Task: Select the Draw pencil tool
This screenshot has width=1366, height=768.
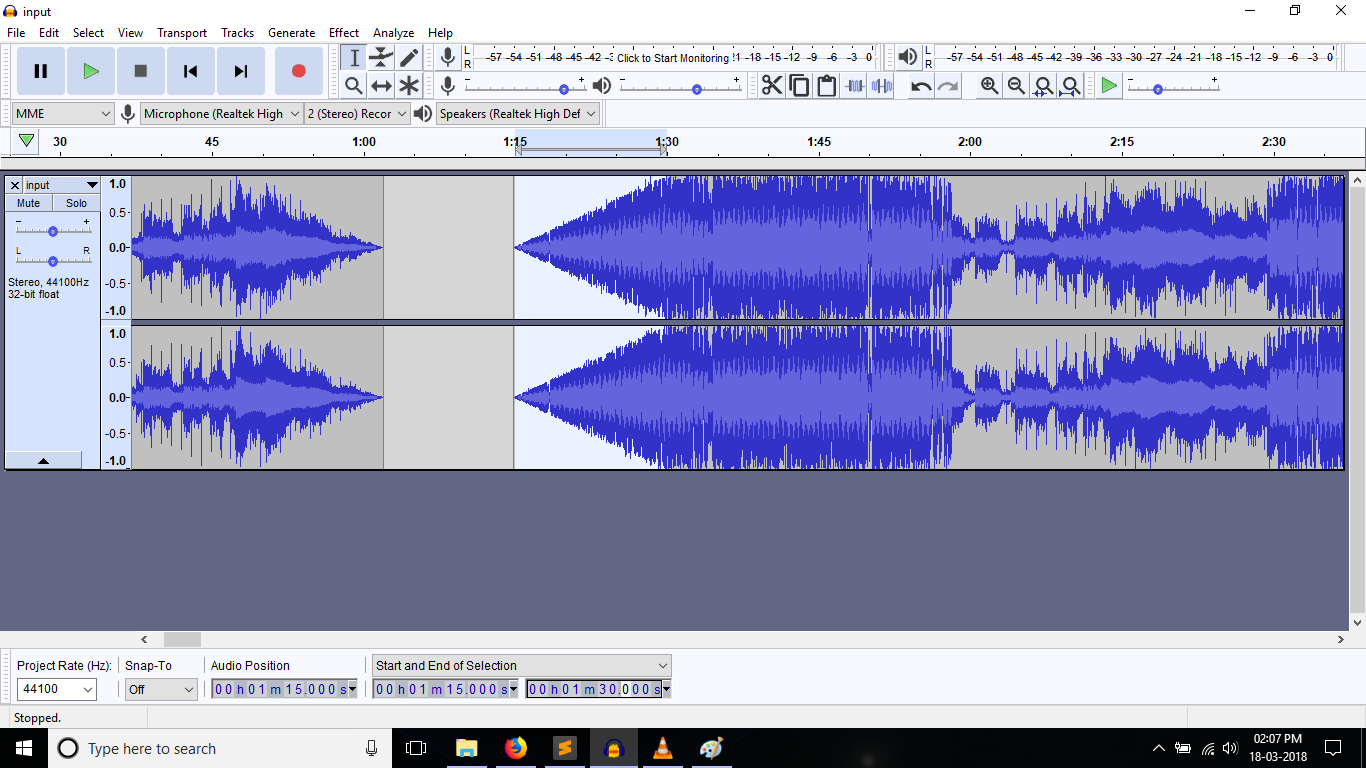Action: point(409,58)
